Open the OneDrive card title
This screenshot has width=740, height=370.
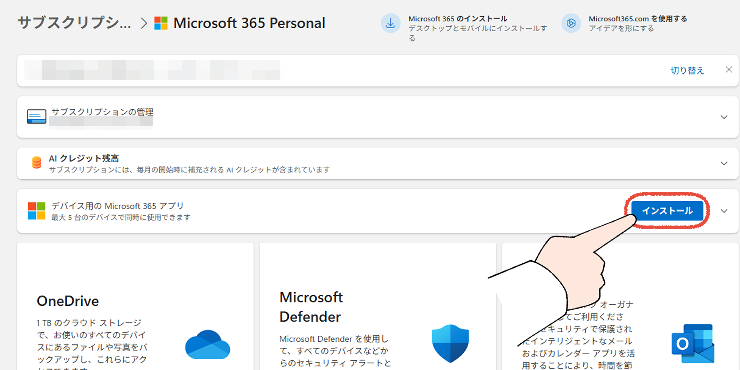coord(67,301)
